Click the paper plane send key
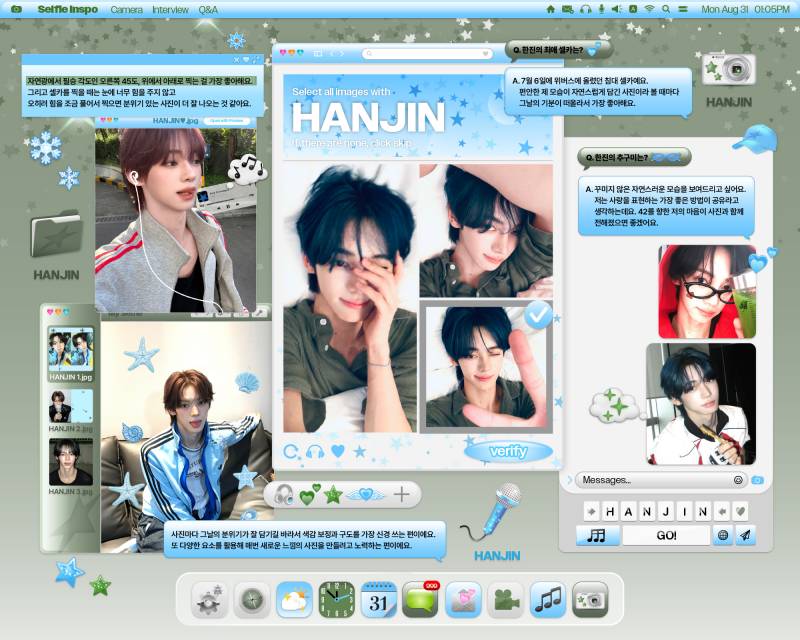This screenshot has width=800, height=640. pyautogui.click(x=745, y=535)
